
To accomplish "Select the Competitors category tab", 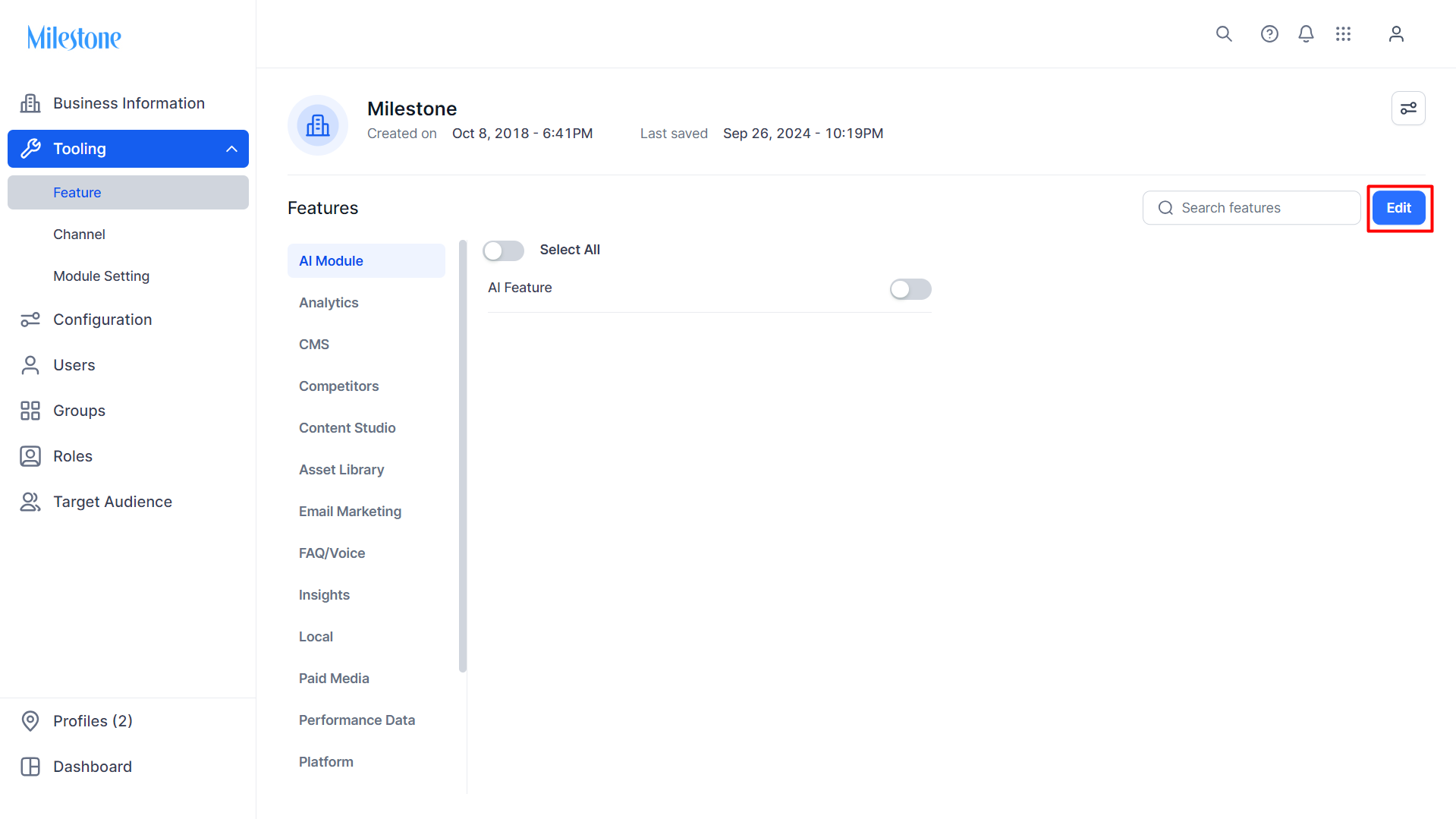I will [x=366, y=386].
